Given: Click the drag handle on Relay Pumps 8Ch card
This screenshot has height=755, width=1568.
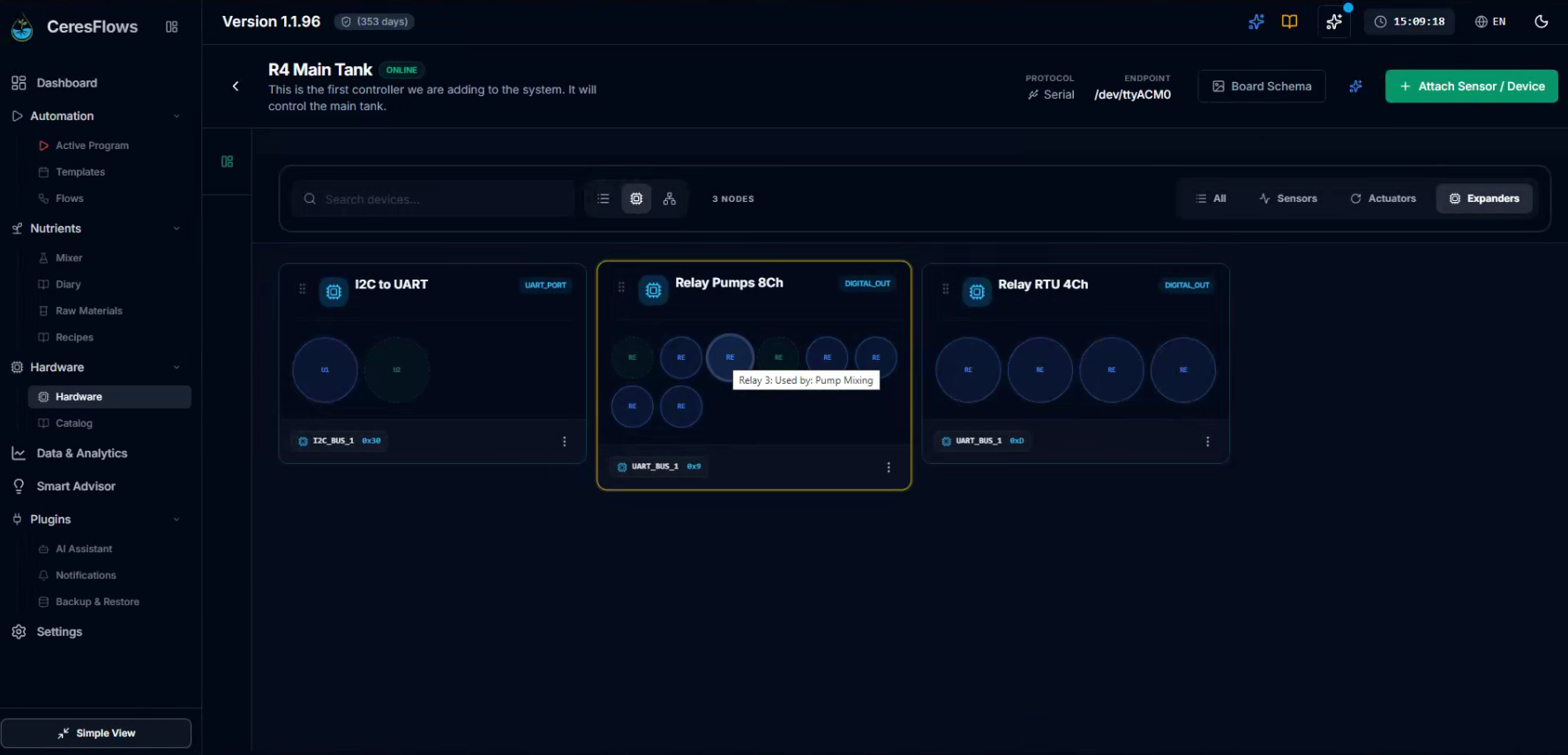Looking at the screenshot, I should click(x=621, y=288).
